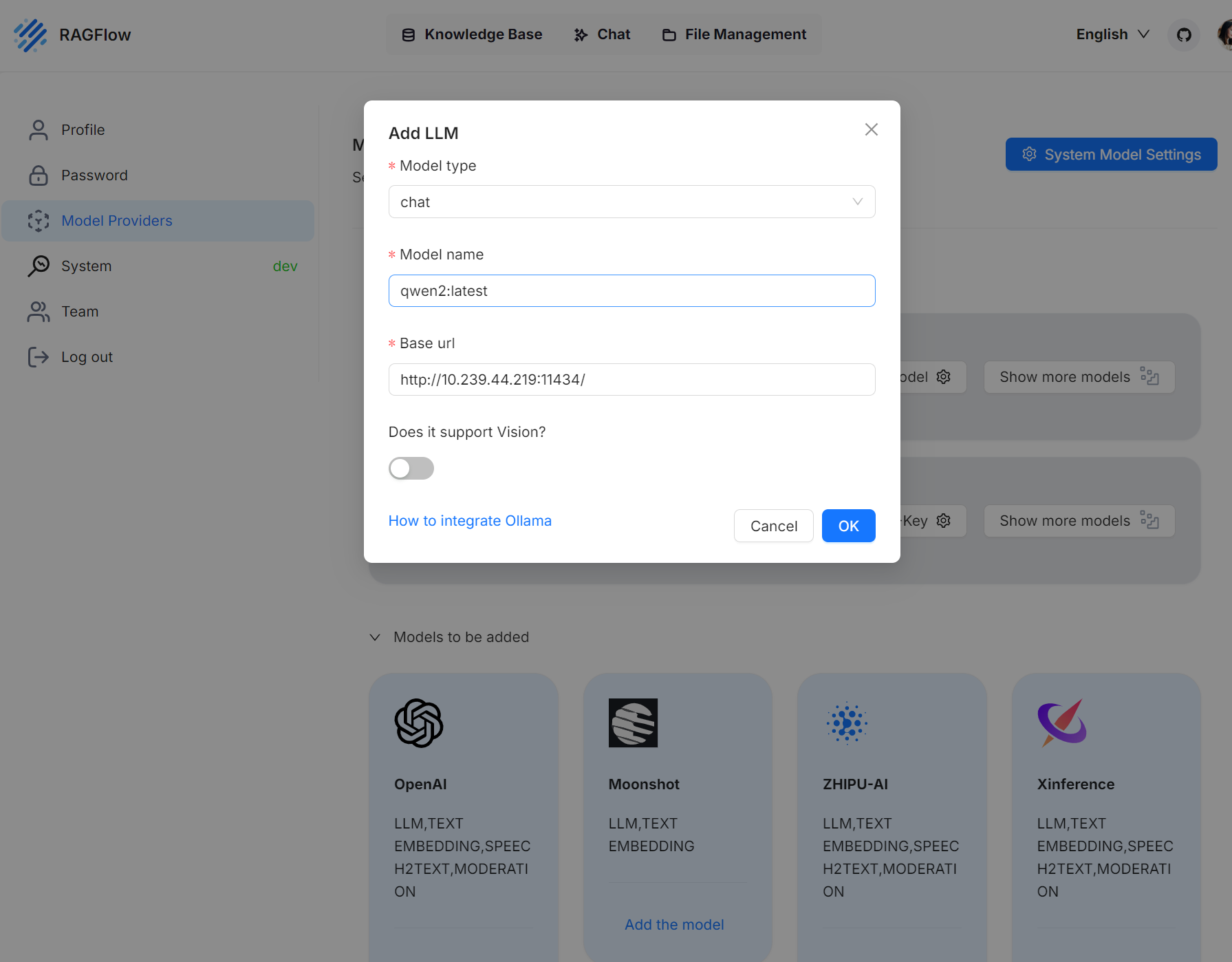Click the System monitor icon
The image size is (1232, 962).
click(39, 266)
